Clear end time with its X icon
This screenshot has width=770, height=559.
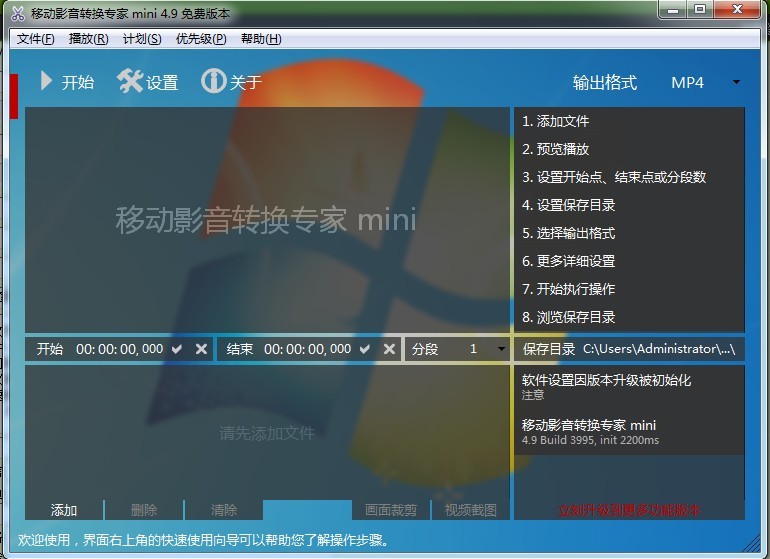389,349
